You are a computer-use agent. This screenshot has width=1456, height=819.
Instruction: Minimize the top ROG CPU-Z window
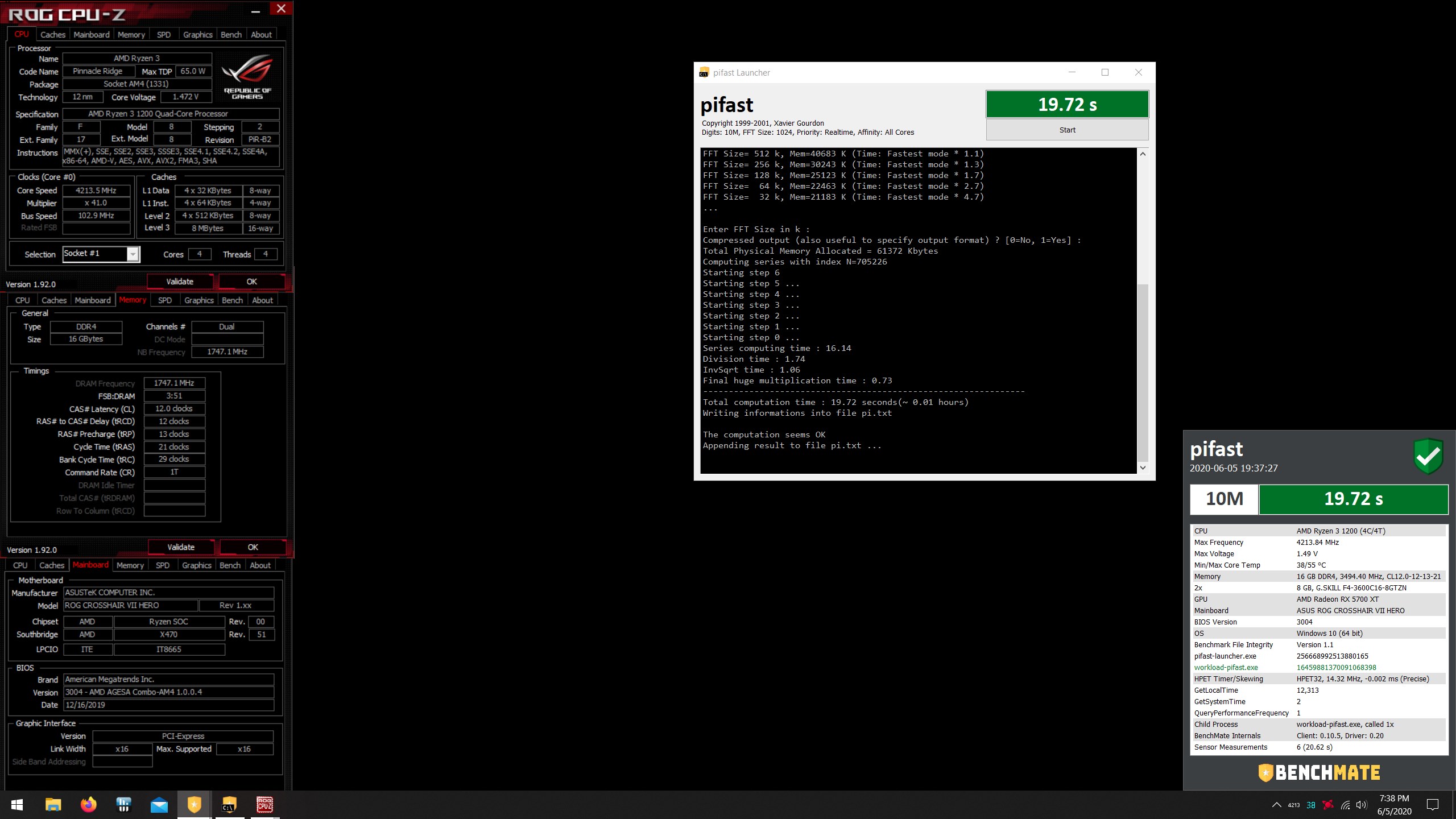256,11
